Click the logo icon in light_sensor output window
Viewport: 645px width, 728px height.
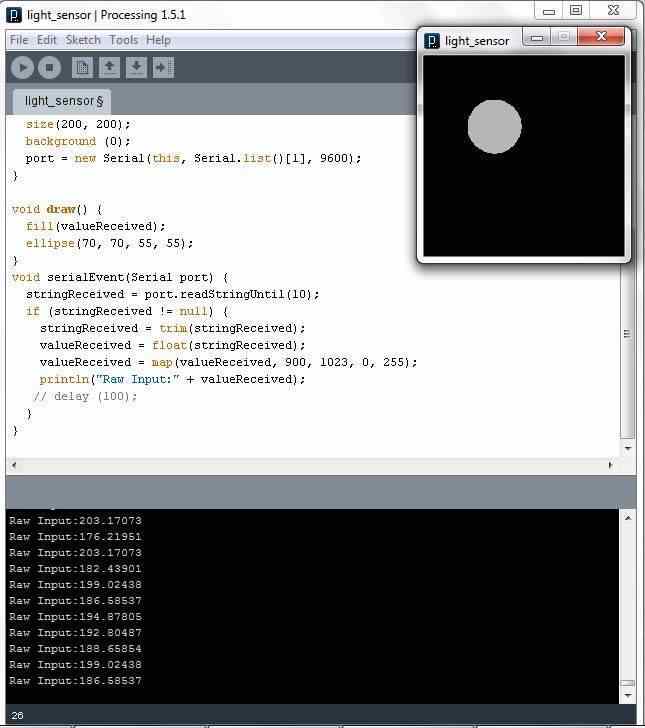pyautogui.click(x=432, y=41)
